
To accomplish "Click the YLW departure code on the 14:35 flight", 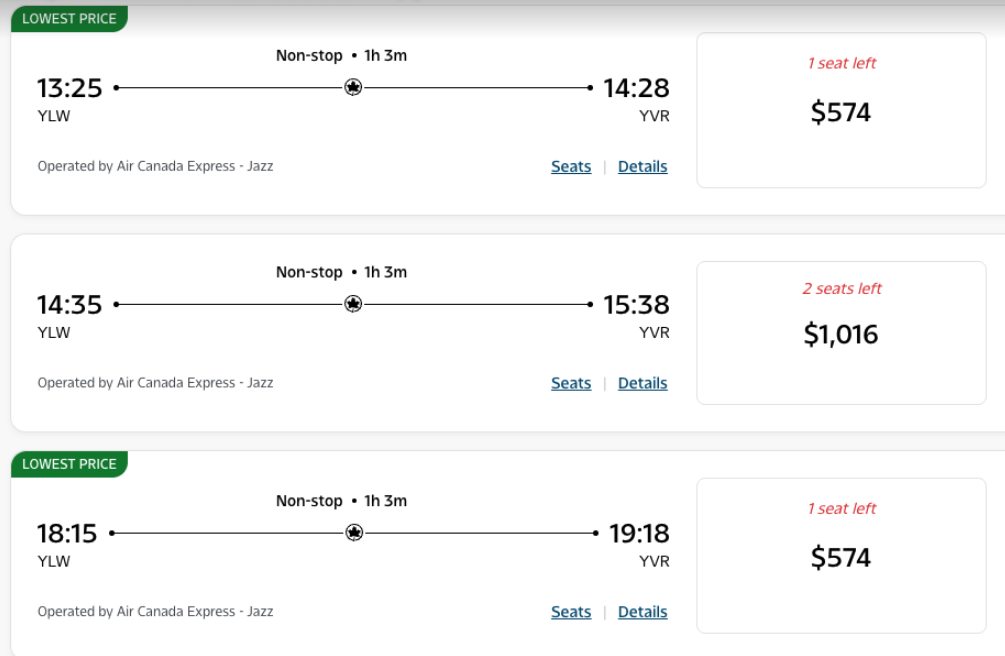I will pyautogui.click(x=53, y=332).
